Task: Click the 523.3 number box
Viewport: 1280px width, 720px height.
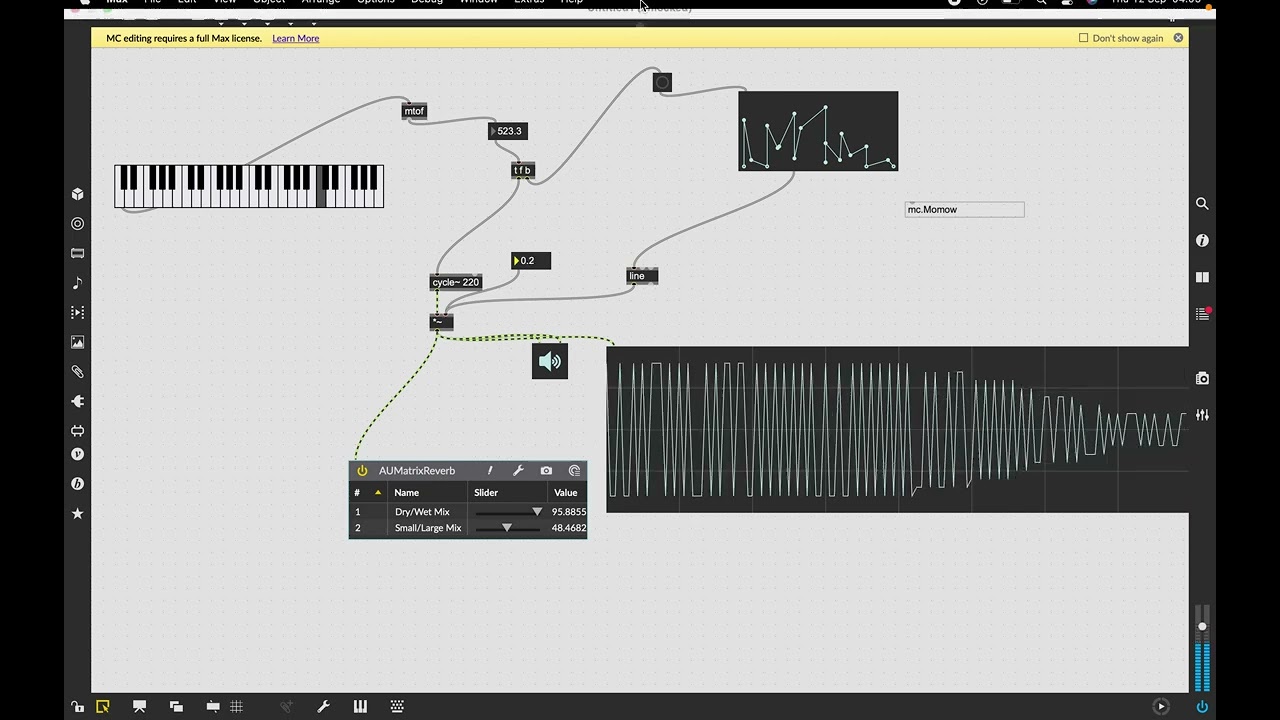Action: 508,131
